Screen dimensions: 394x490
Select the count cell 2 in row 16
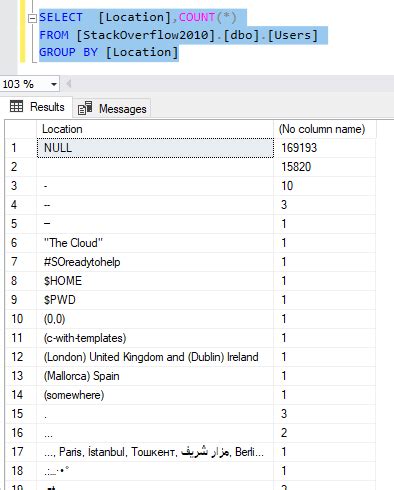pyautogui.click(x=325, y=433)
